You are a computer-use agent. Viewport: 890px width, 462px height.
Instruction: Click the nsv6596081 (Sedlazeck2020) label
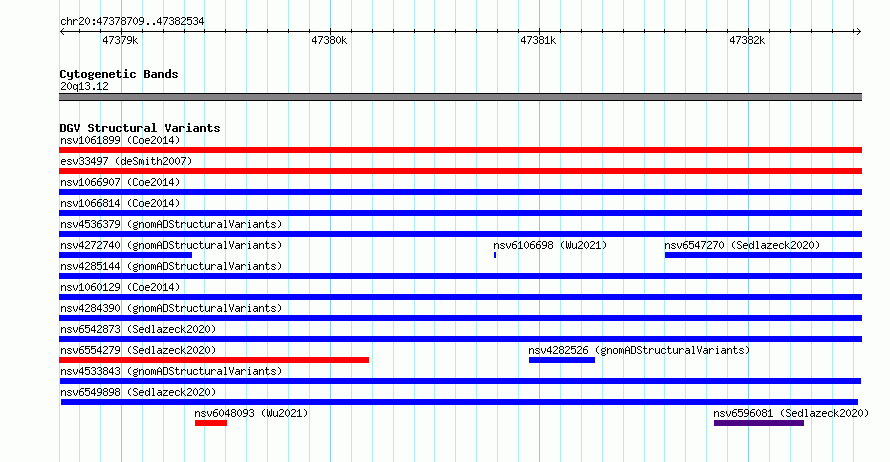click(x=791, y=413)
